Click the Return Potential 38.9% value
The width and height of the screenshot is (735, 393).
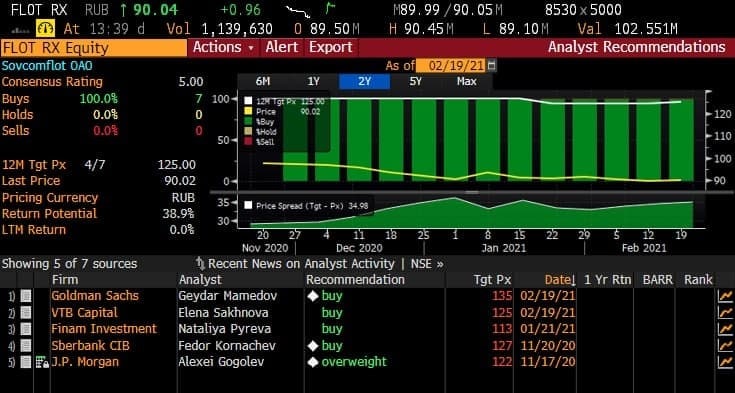(179, 214)
